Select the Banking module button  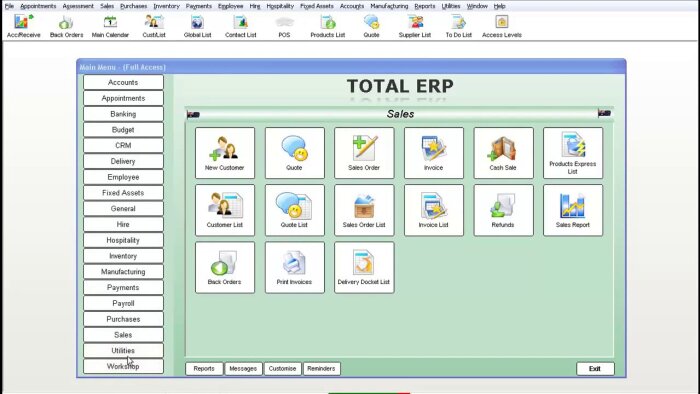(123, 114)
